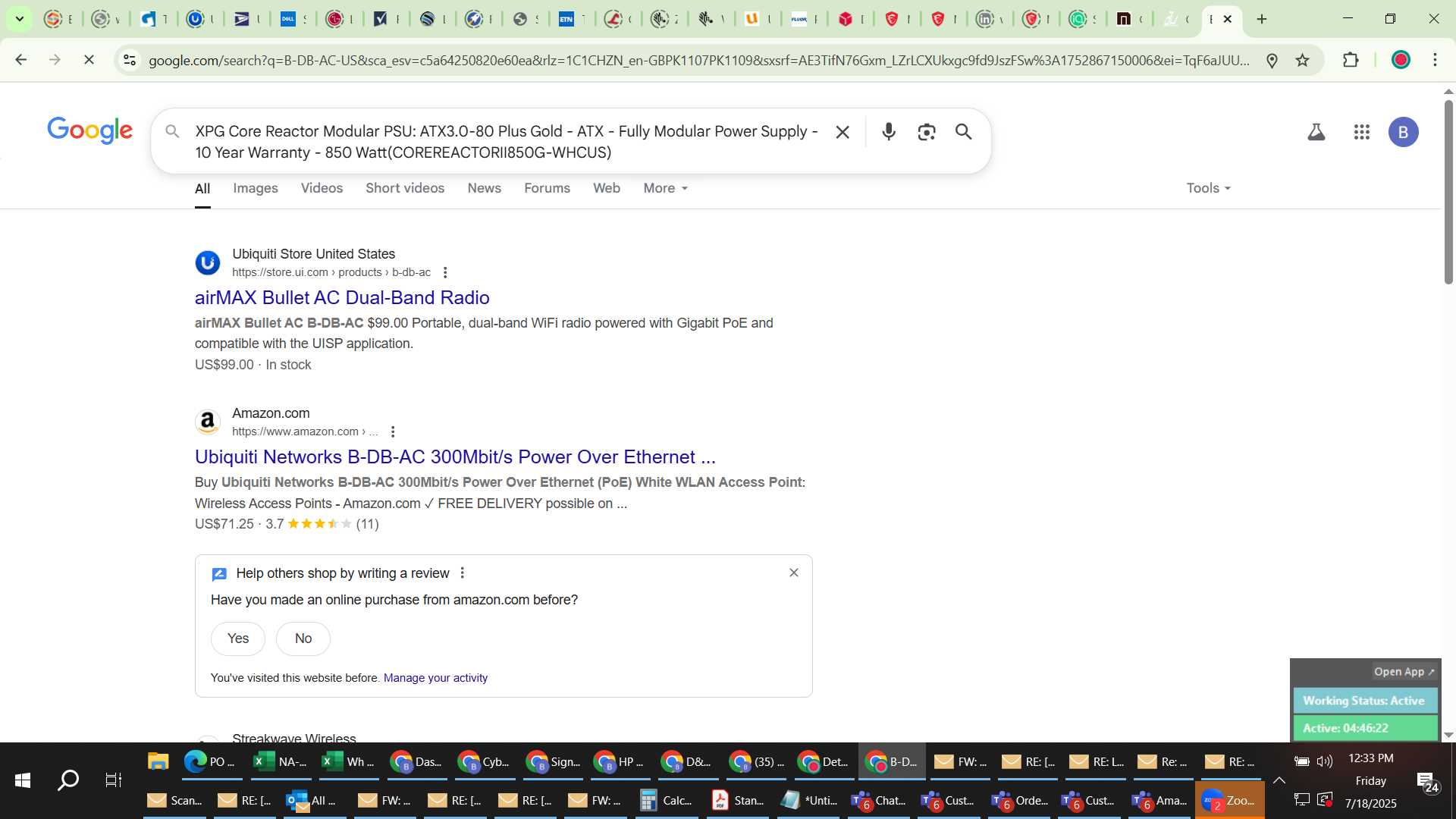Click Active: 04:46:22 timer
1456x819 pixels.
point(1364,728)
